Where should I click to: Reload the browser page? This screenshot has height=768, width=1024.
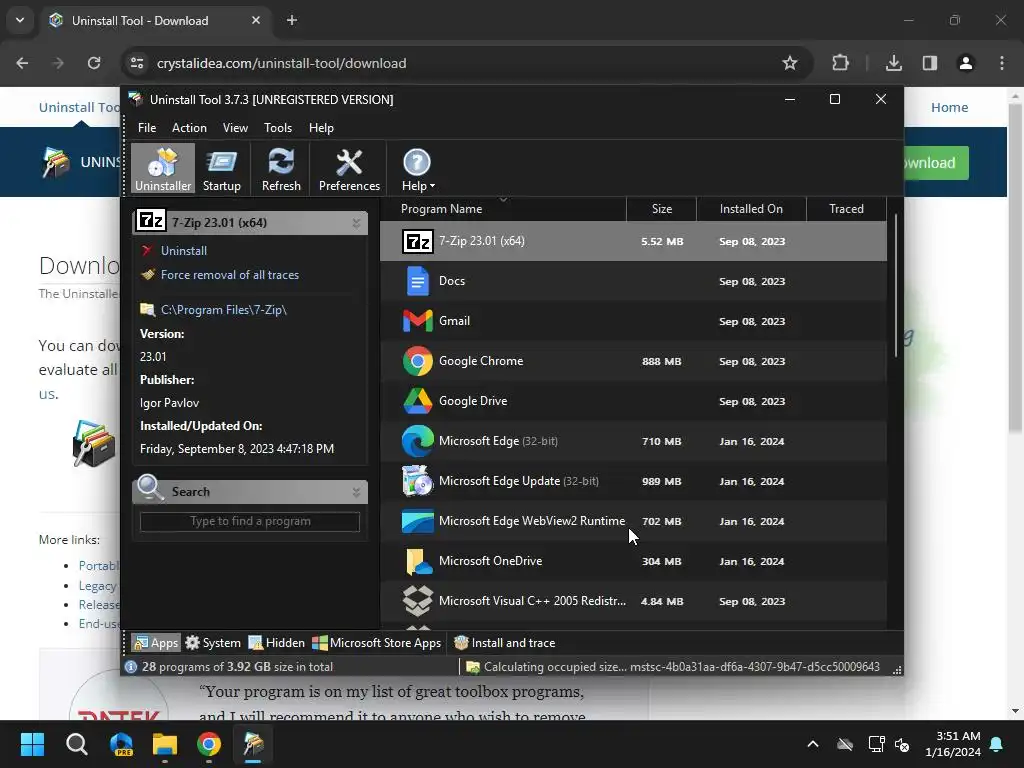point(94,63)
